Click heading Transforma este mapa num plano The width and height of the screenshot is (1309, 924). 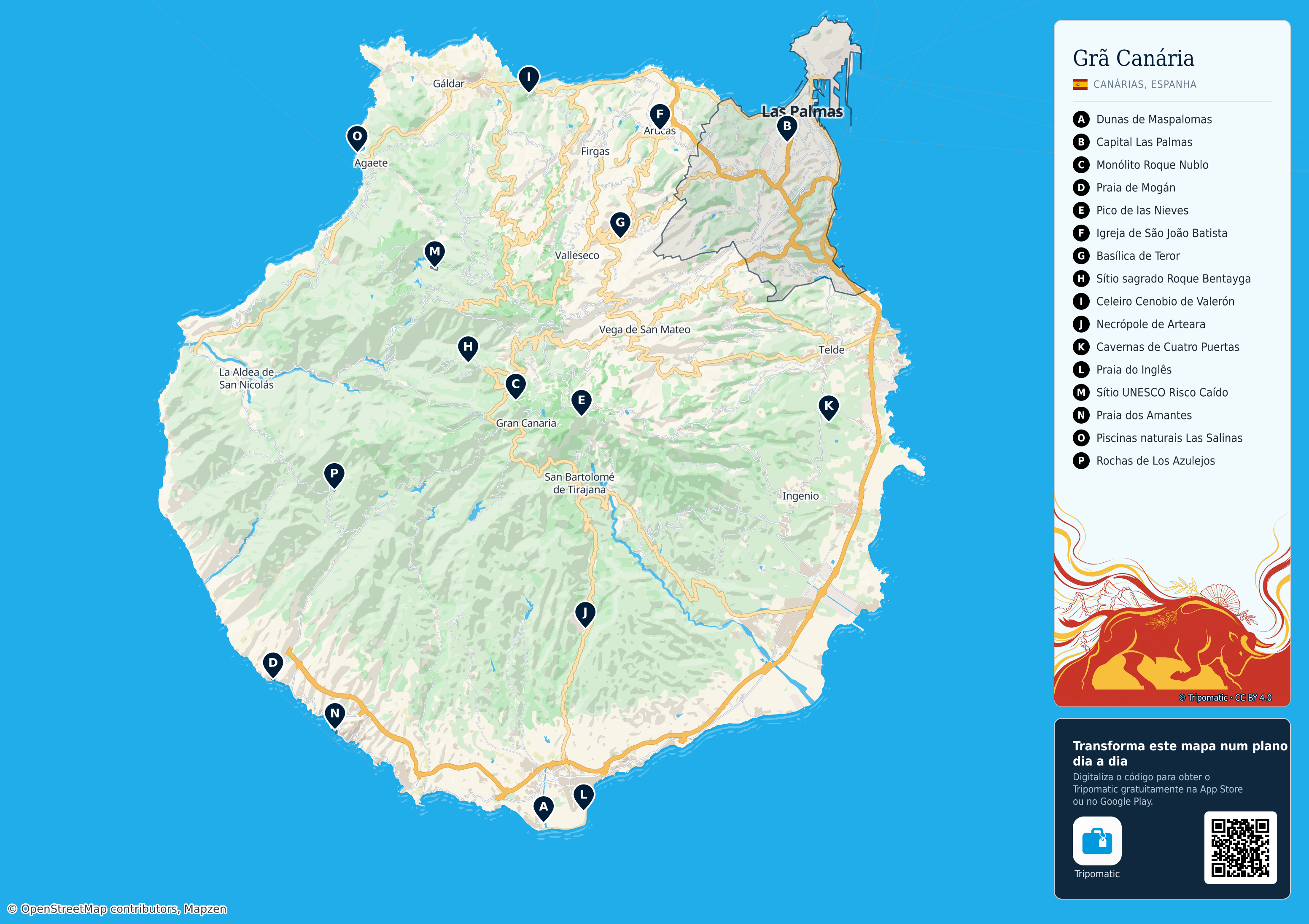pos(1180,753)
